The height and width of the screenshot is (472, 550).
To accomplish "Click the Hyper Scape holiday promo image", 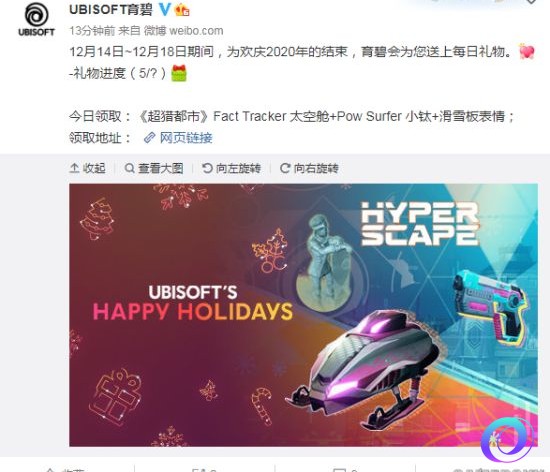I will click(x=303, y=315).
